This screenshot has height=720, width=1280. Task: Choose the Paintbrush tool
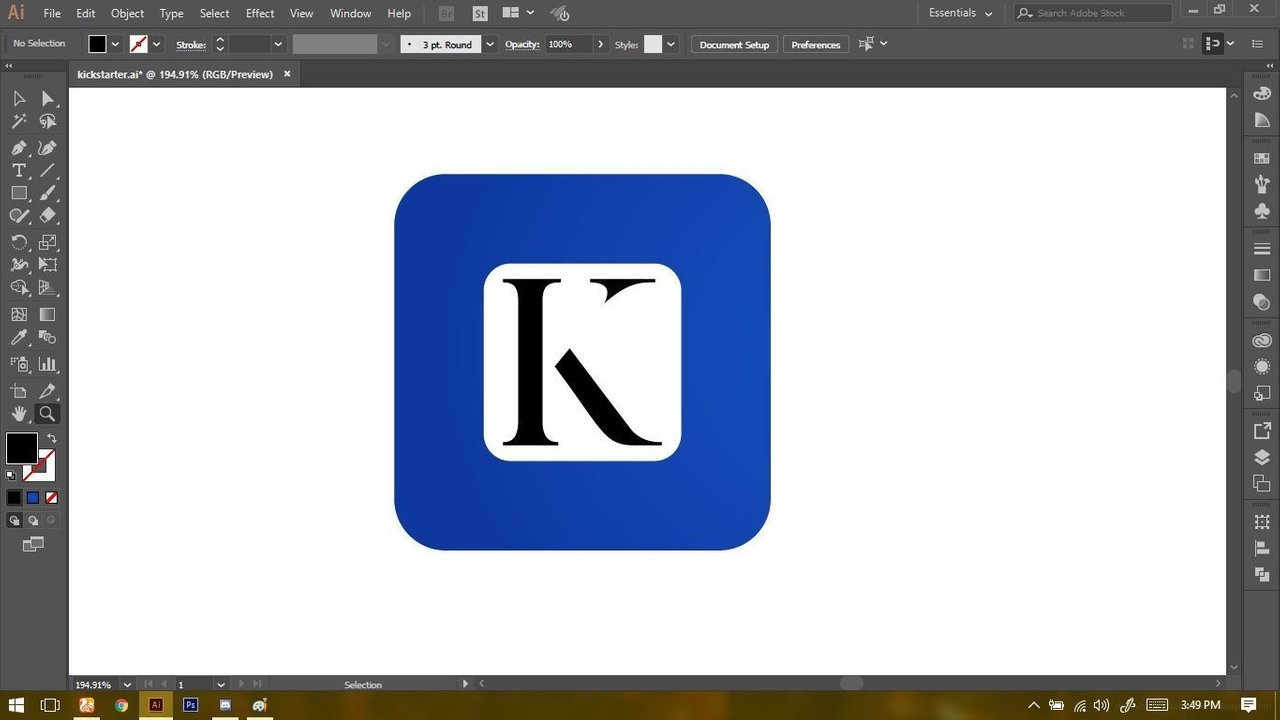(x=47, y=193)
